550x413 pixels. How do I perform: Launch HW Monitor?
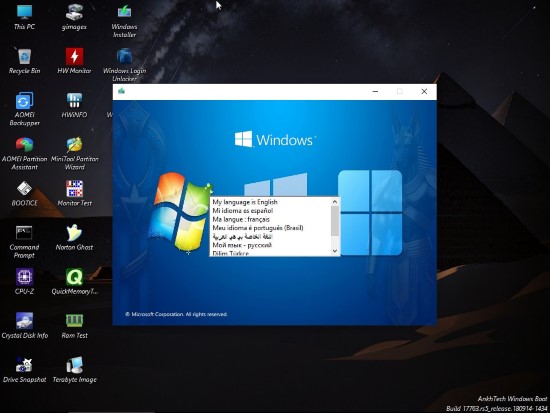click(74, 61)
